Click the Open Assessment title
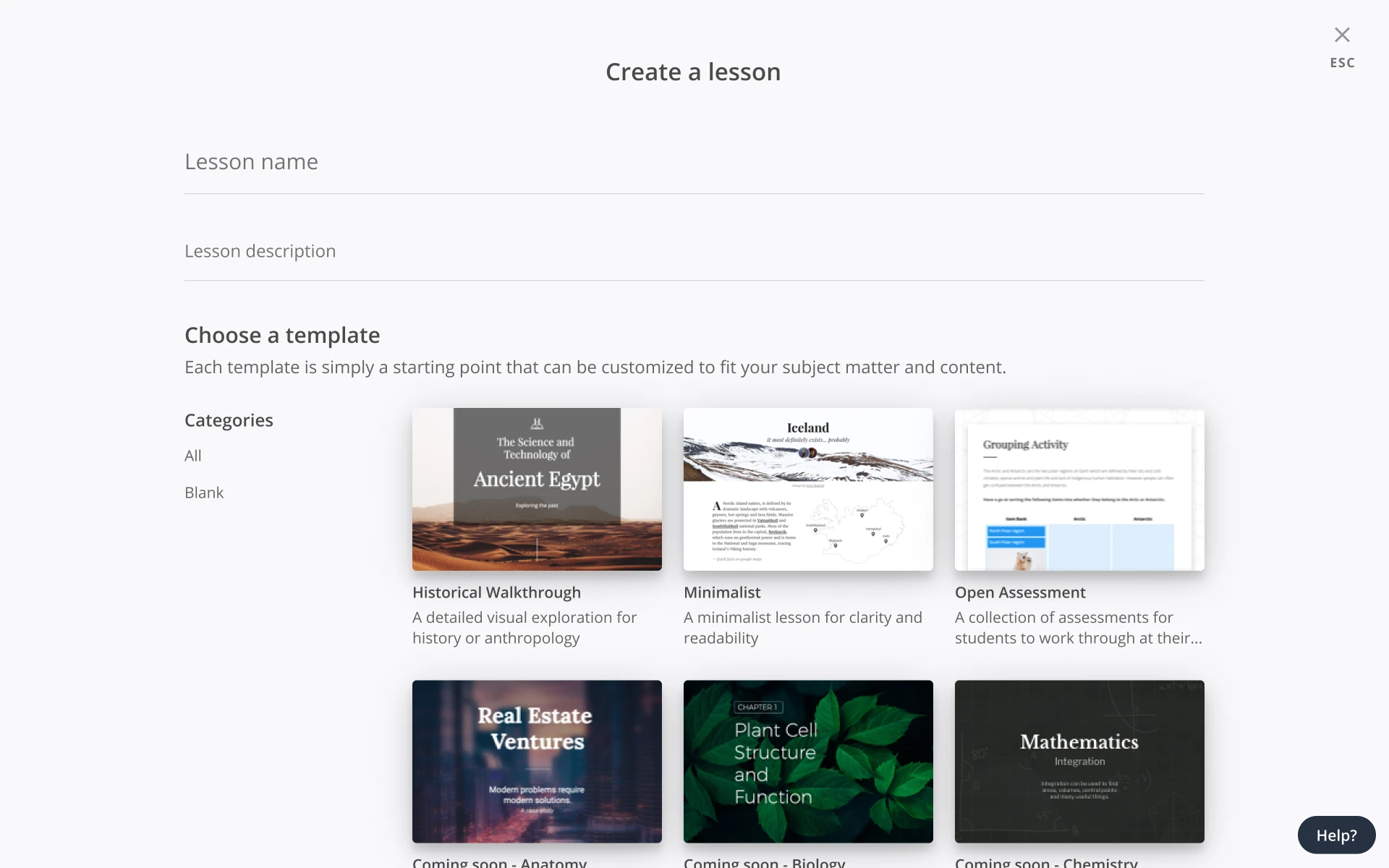Image resolution: width=1389 pixels, height=868 pixels. coord(1020,592)
